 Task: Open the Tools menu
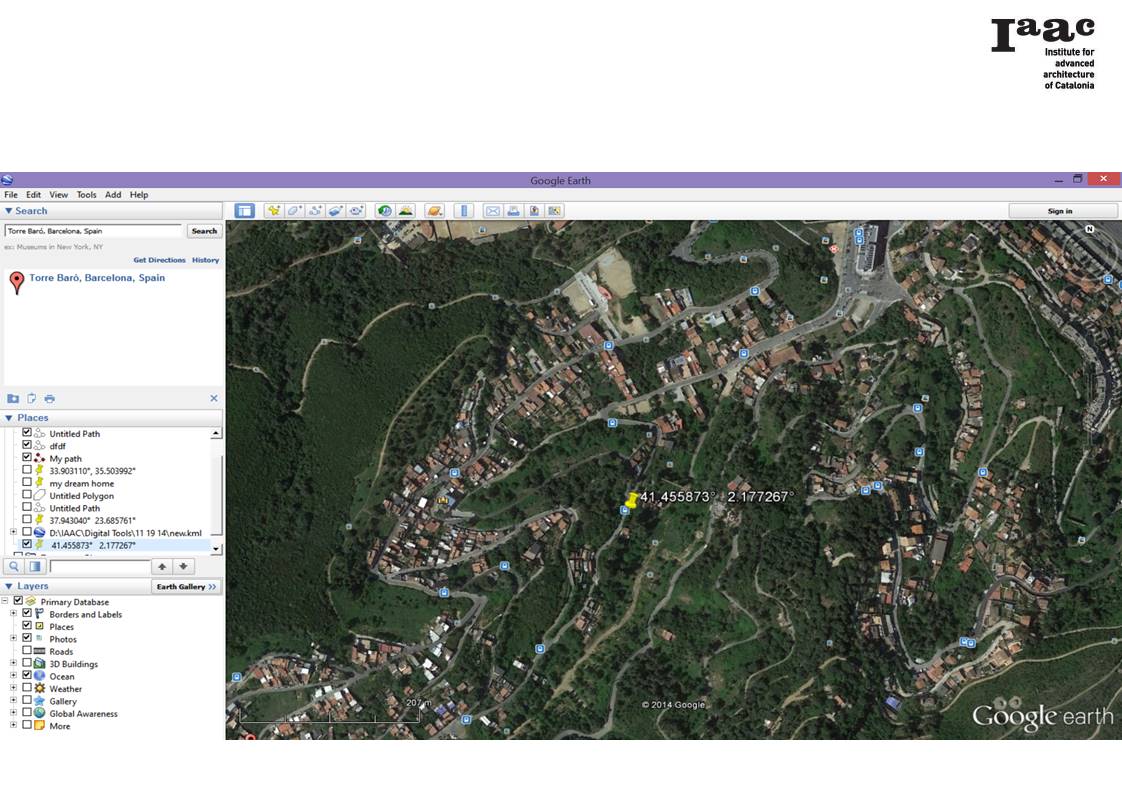pos(87,195)
